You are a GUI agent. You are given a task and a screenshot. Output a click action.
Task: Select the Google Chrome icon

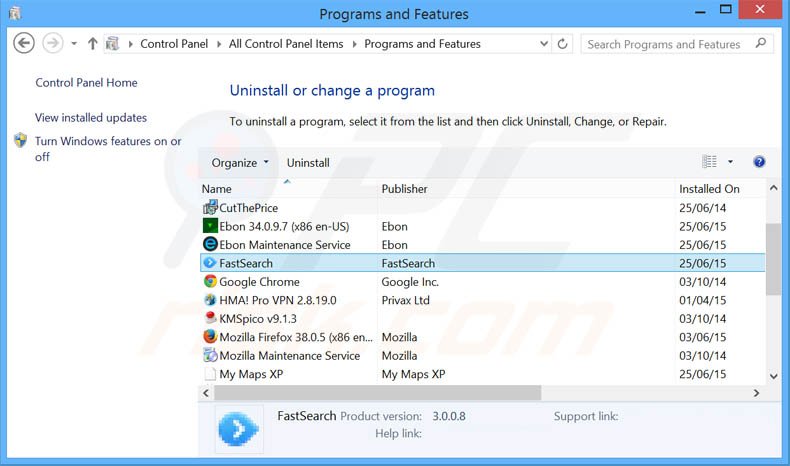(x=210, y=281)
